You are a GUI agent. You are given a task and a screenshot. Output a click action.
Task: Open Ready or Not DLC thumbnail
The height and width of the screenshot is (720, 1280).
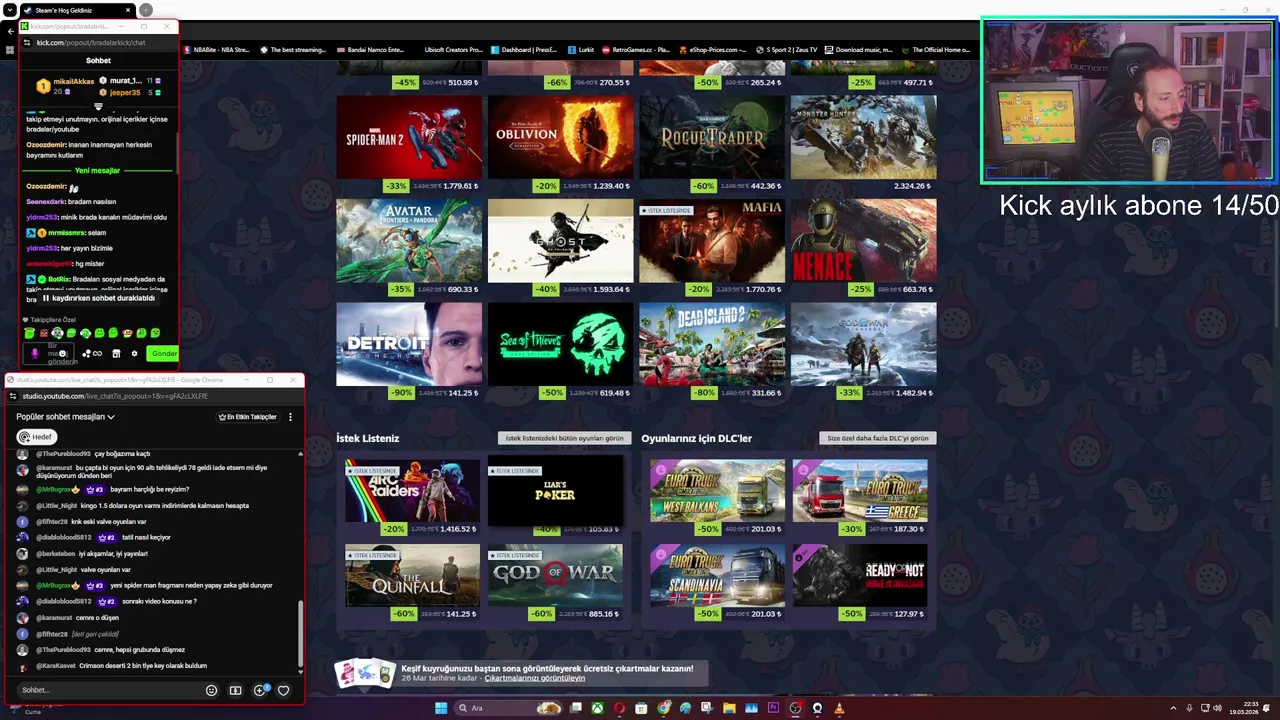tap(860, 575)
